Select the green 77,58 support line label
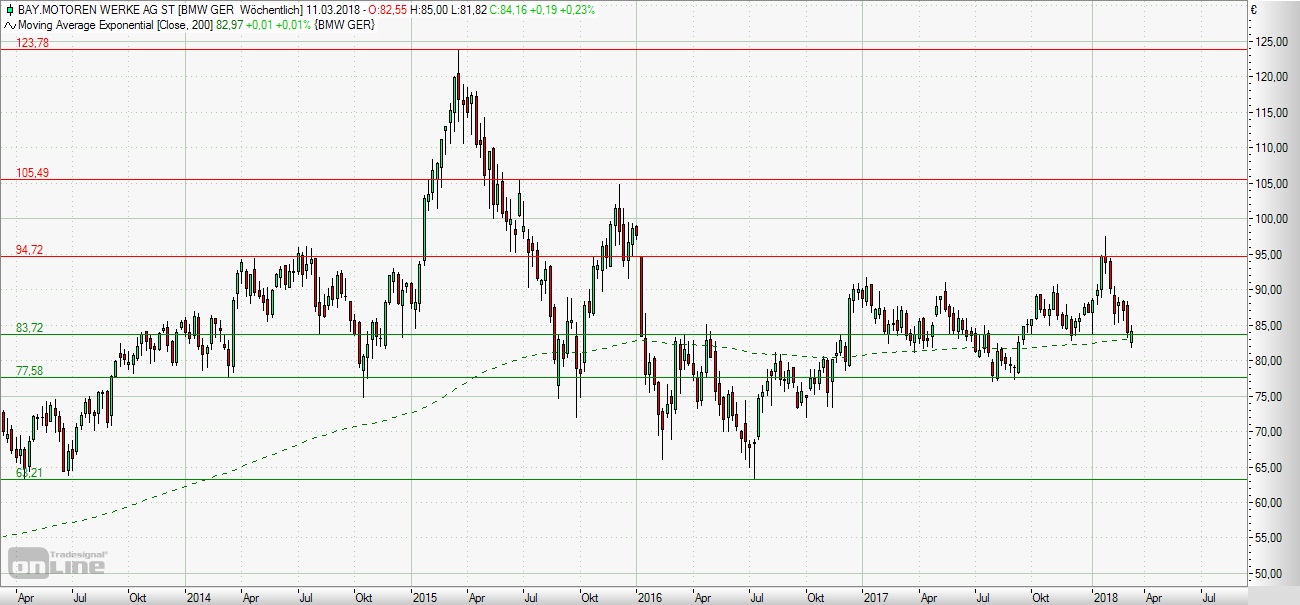Viewport: 1300px width, 605px height. [x=30, y=371]
